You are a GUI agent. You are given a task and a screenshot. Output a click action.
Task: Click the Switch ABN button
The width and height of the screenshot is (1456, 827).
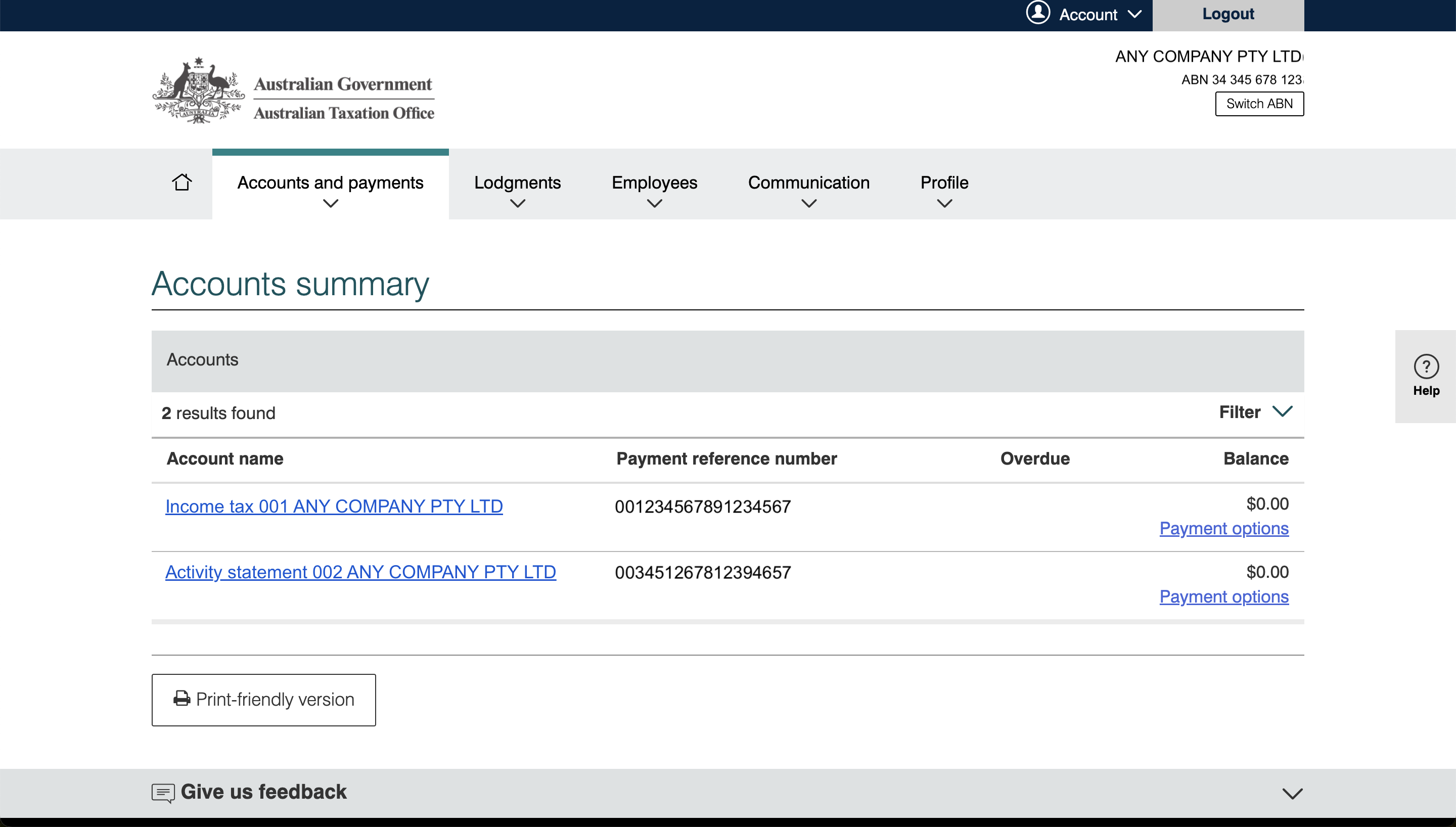coord(1258,104)
